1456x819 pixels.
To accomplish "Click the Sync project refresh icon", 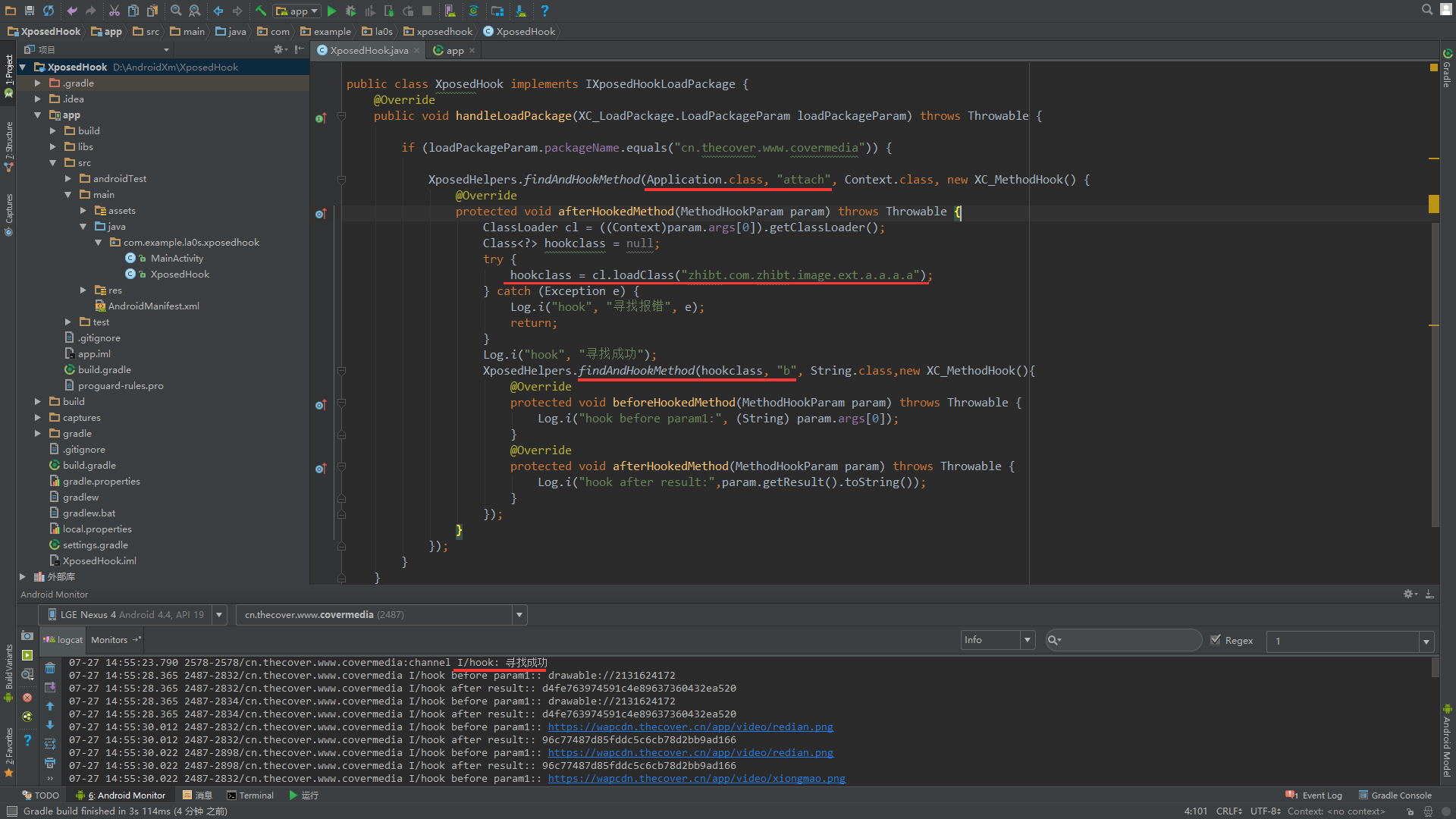I will [49, 11].
